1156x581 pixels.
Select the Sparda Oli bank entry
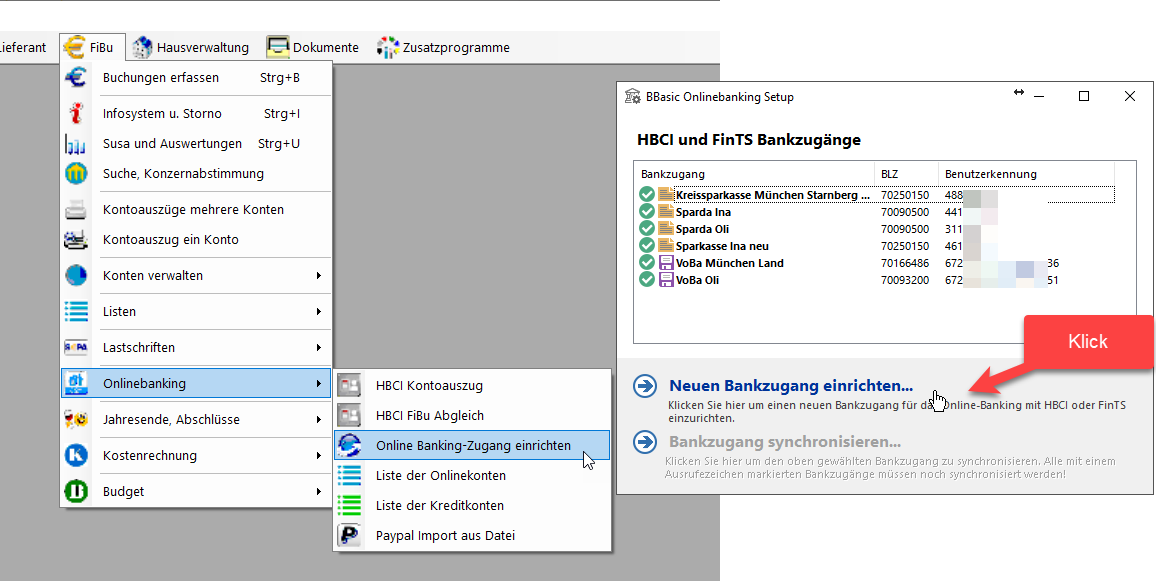877,229
